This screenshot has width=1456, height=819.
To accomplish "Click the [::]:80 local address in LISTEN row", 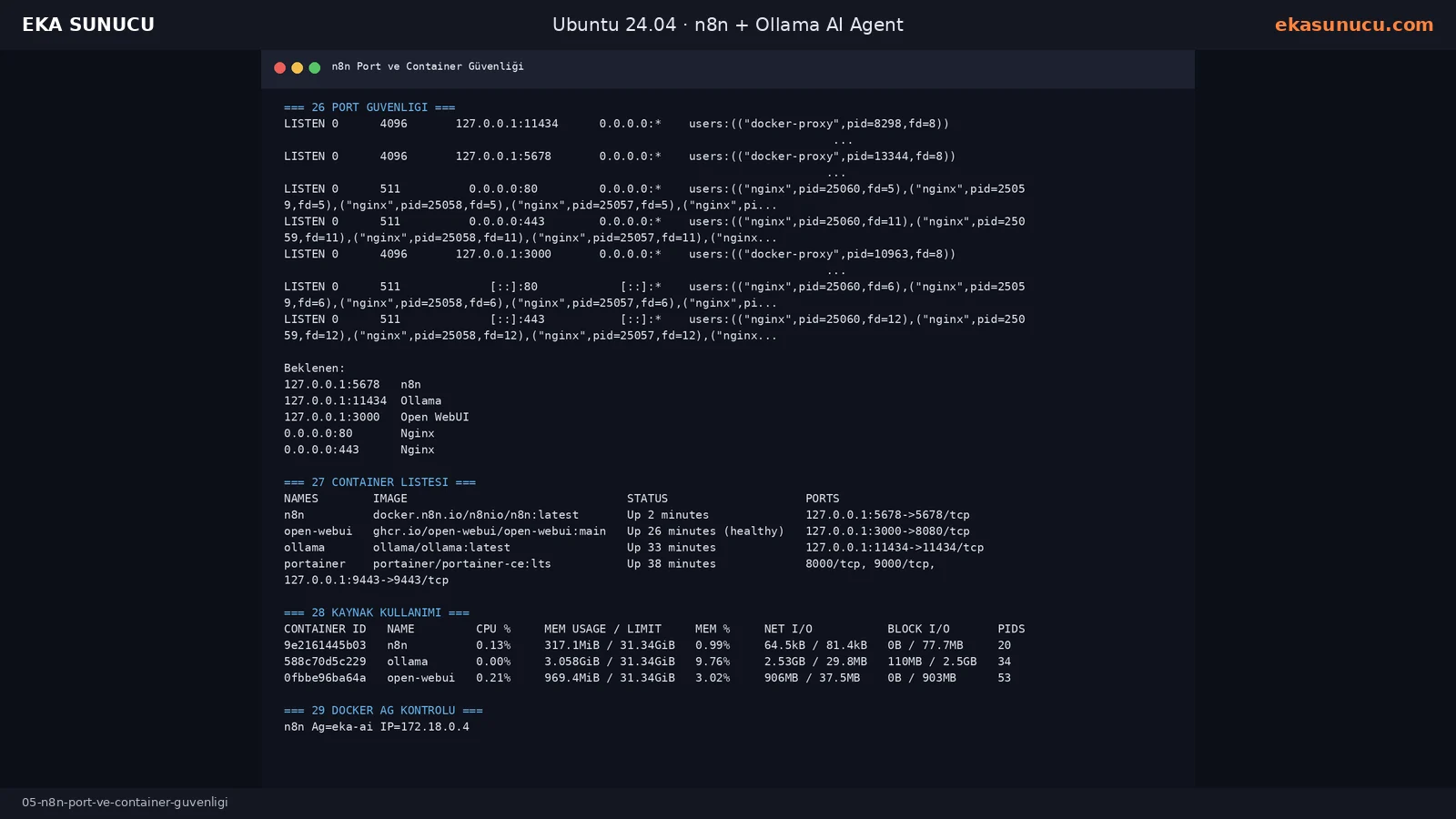I will point(514,287).
